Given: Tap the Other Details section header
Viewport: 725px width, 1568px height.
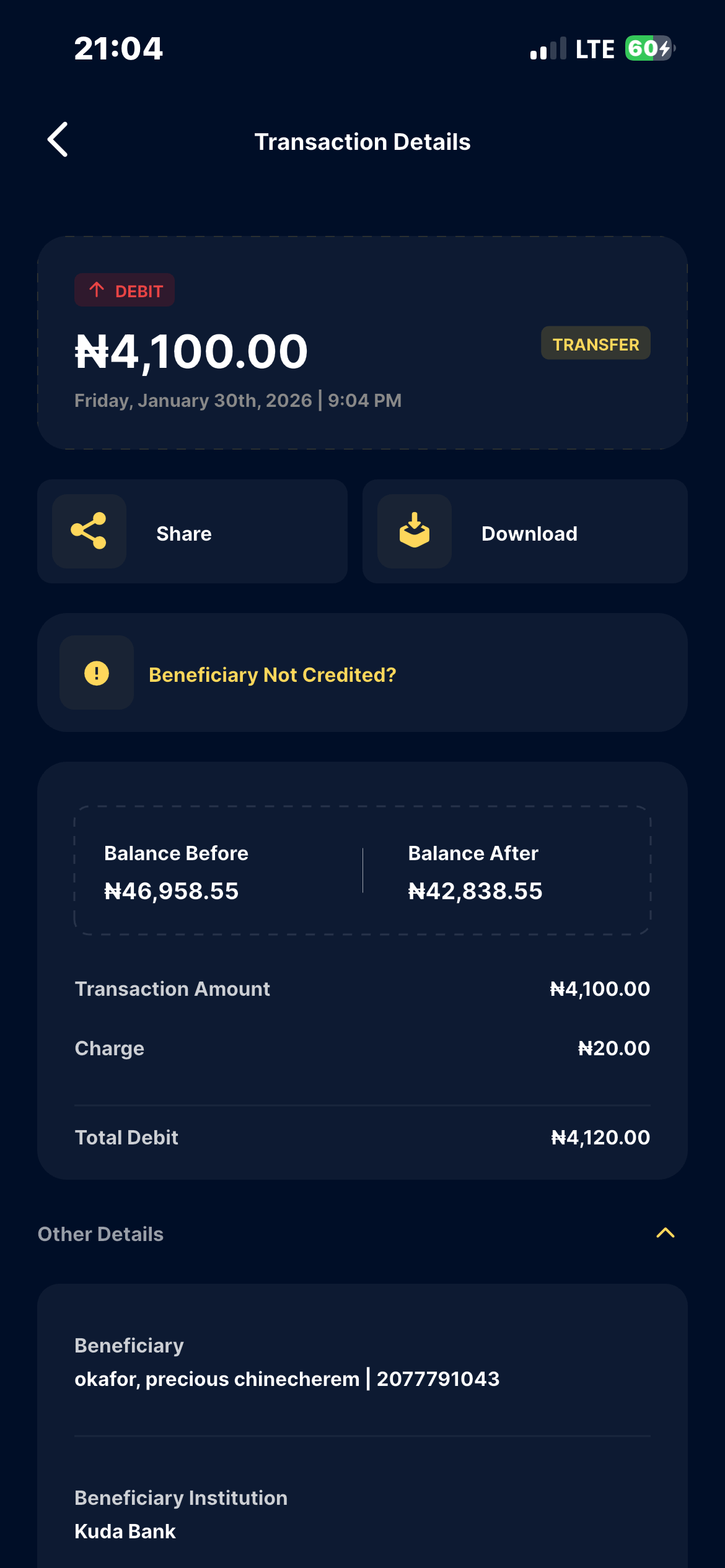Looking at the screenshot, I should point(101,1234).
